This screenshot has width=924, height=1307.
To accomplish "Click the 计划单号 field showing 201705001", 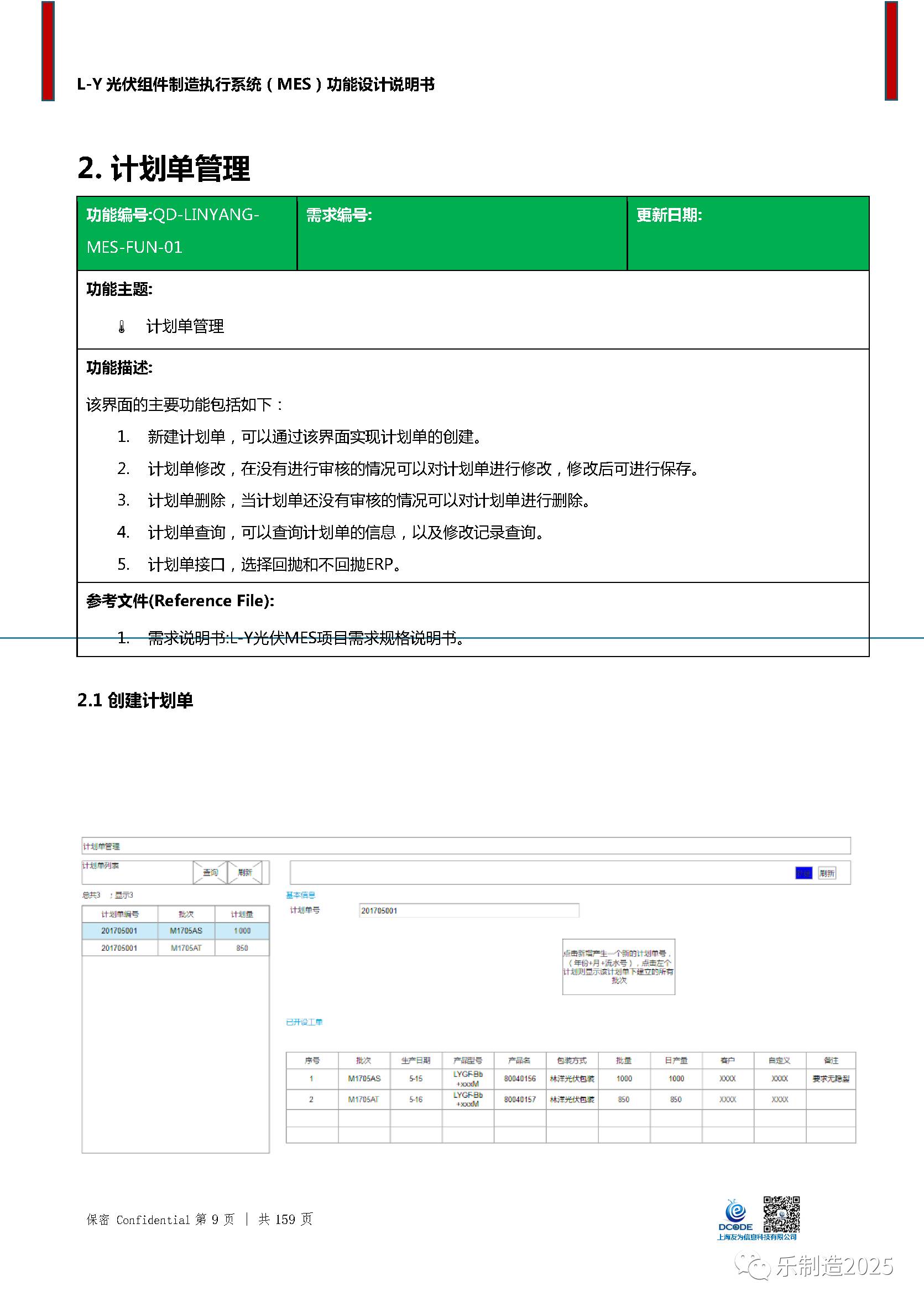I will point(469,911).
